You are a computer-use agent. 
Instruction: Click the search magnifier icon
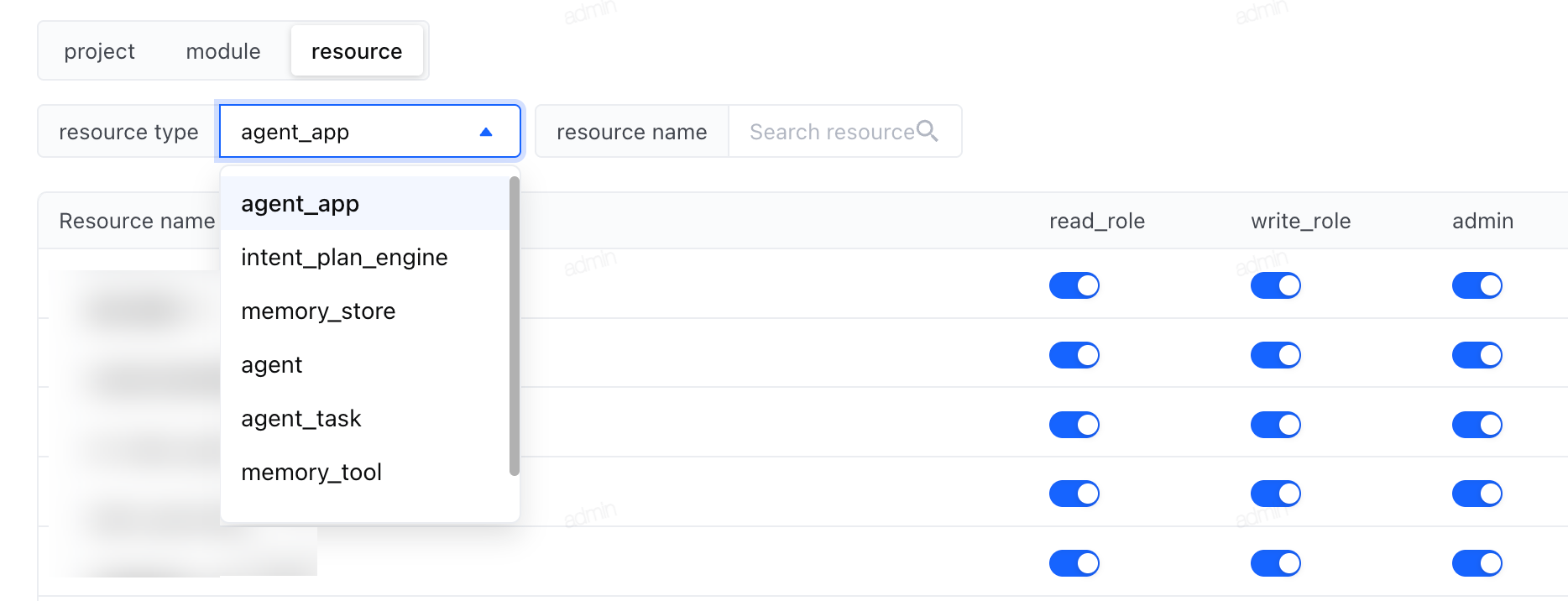[x=927, y=131]
